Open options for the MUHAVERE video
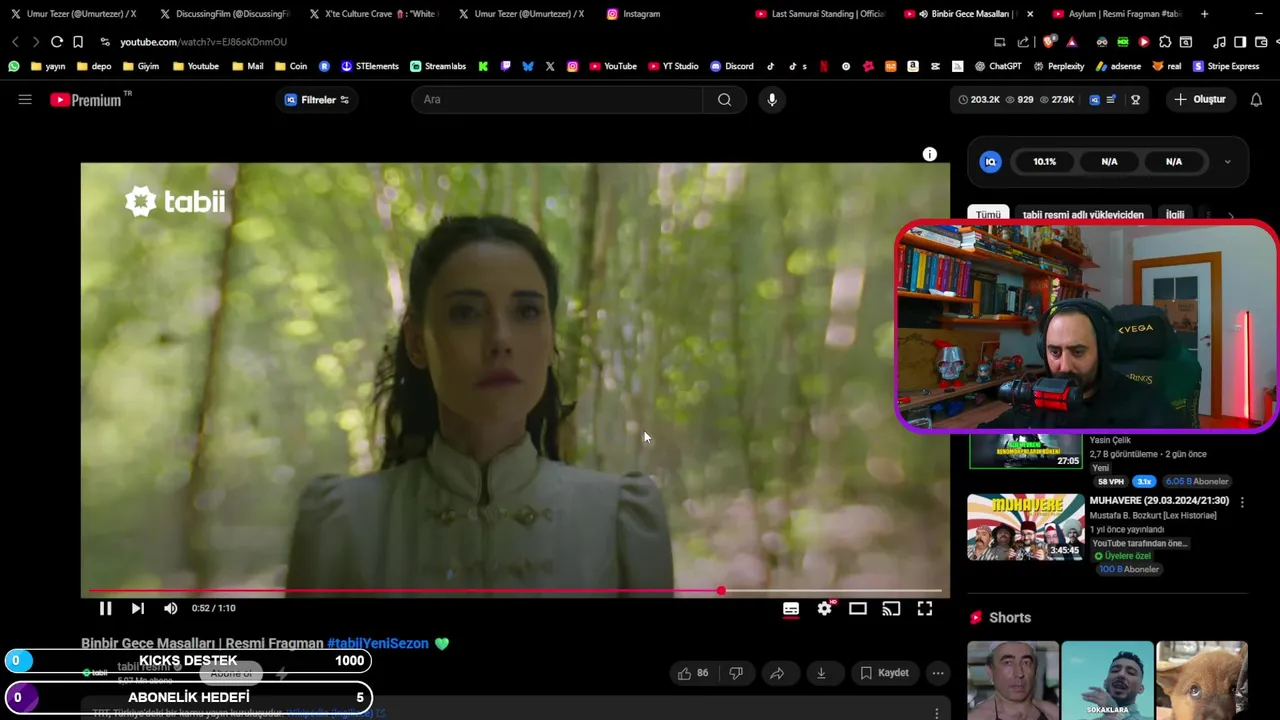Viewport: 1280px width, 720px height. coord(1242,502)
